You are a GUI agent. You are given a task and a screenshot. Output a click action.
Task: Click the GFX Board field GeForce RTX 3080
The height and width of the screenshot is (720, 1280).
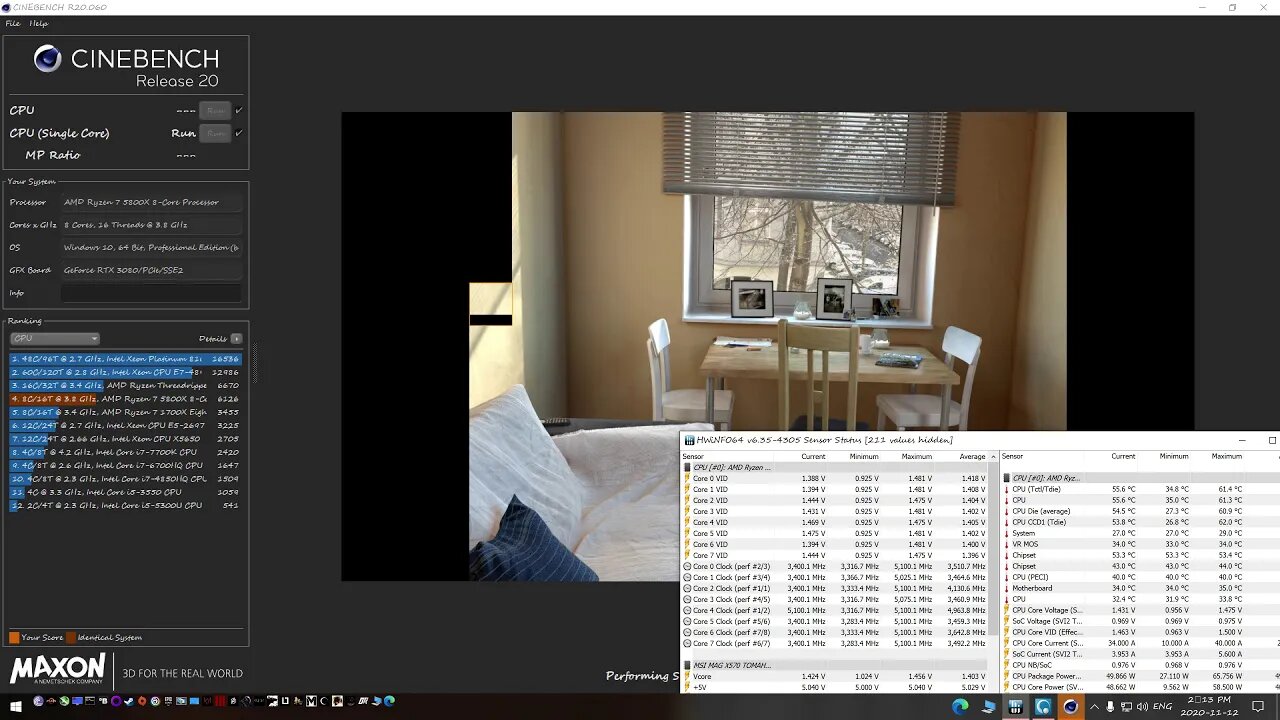tap(151, 270)
